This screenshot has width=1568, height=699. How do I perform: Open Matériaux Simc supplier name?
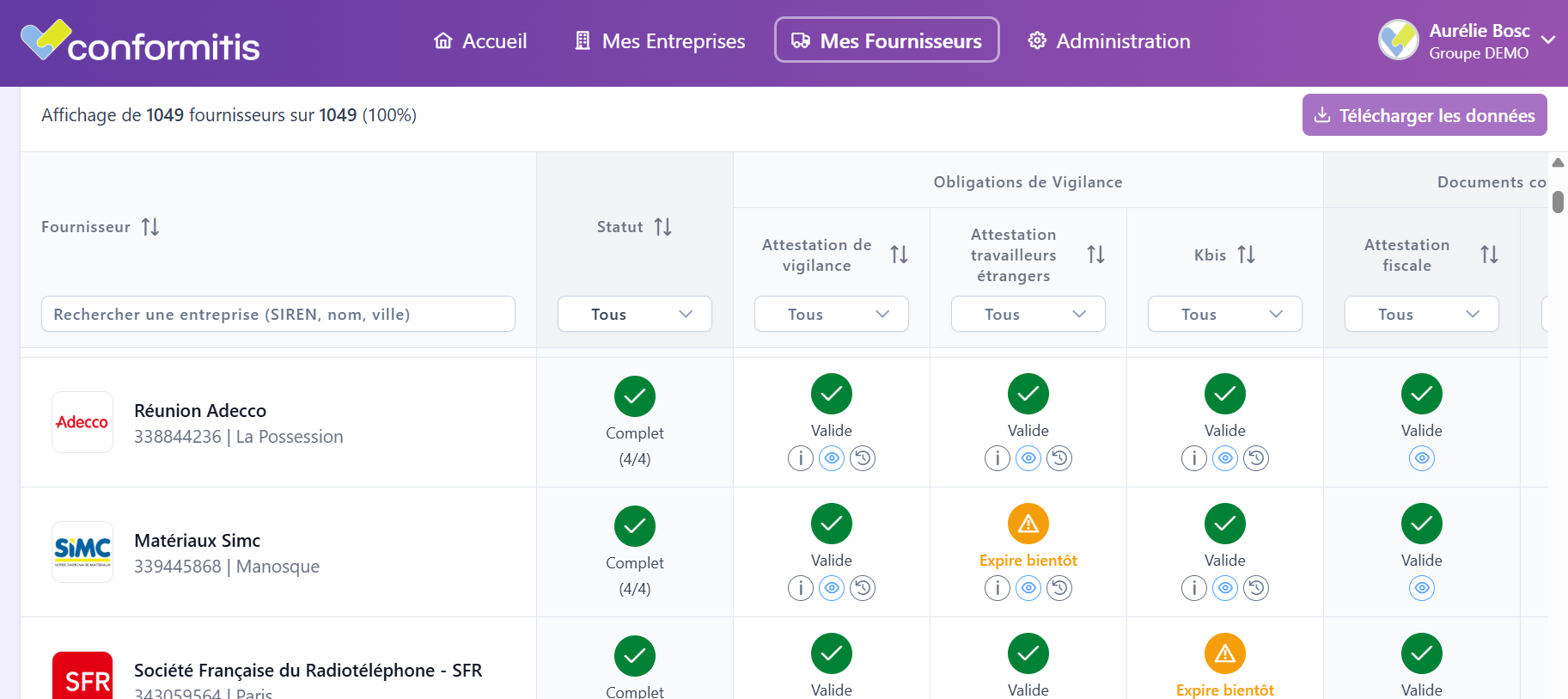point(197,541)
